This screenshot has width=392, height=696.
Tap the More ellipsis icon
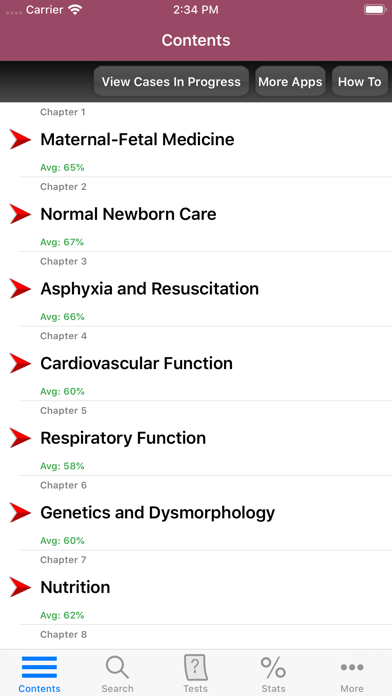(352, 667)
